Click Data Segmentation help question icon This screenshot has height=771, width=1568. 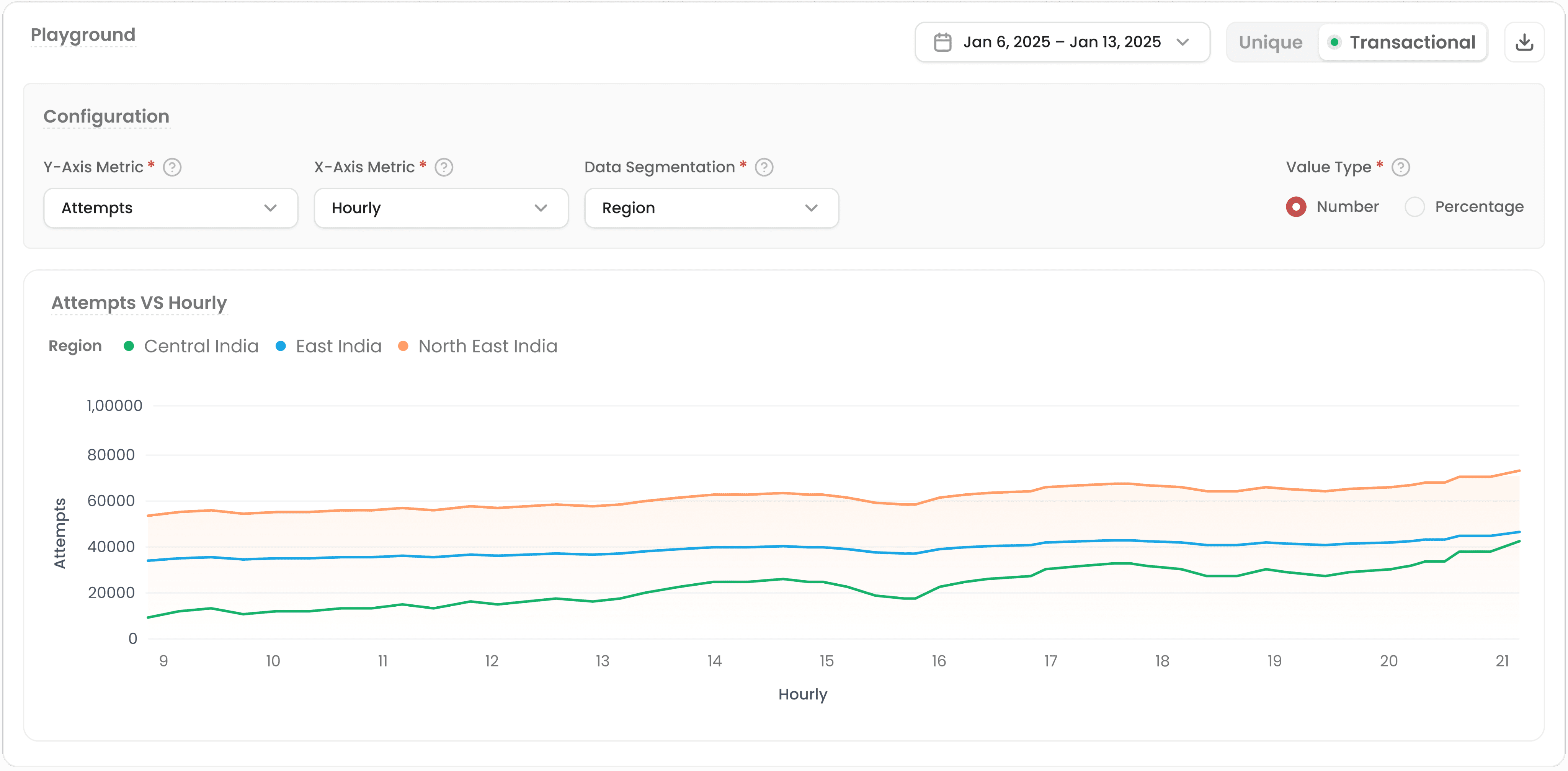[764, 167]
